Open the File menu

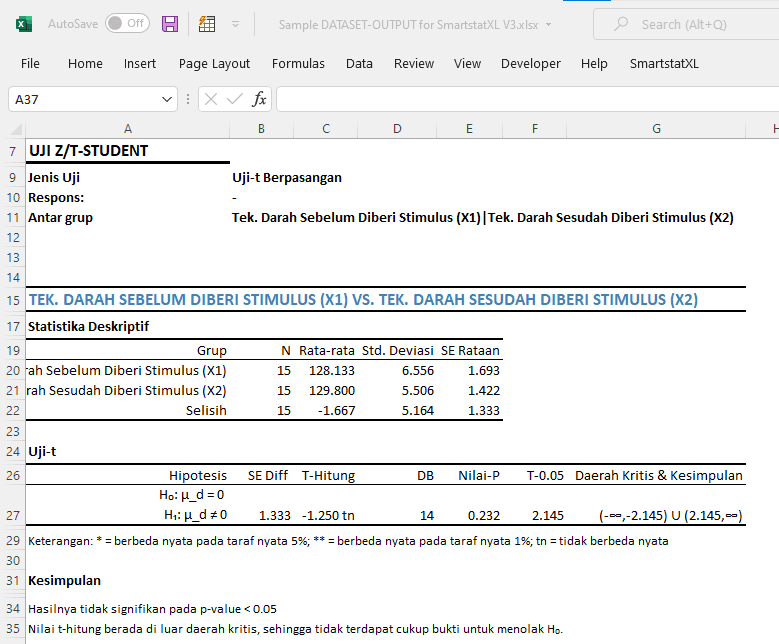tap(30, 63)
